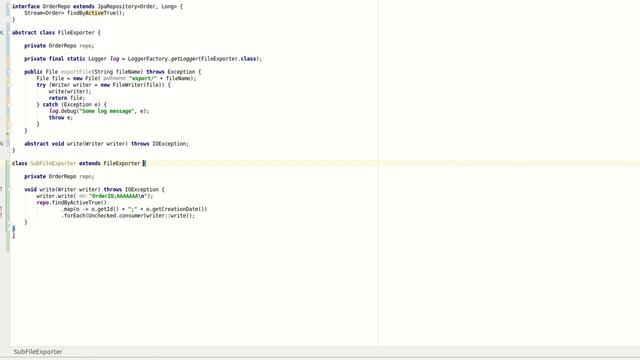Click the override gutter icon beside void write

2,189
